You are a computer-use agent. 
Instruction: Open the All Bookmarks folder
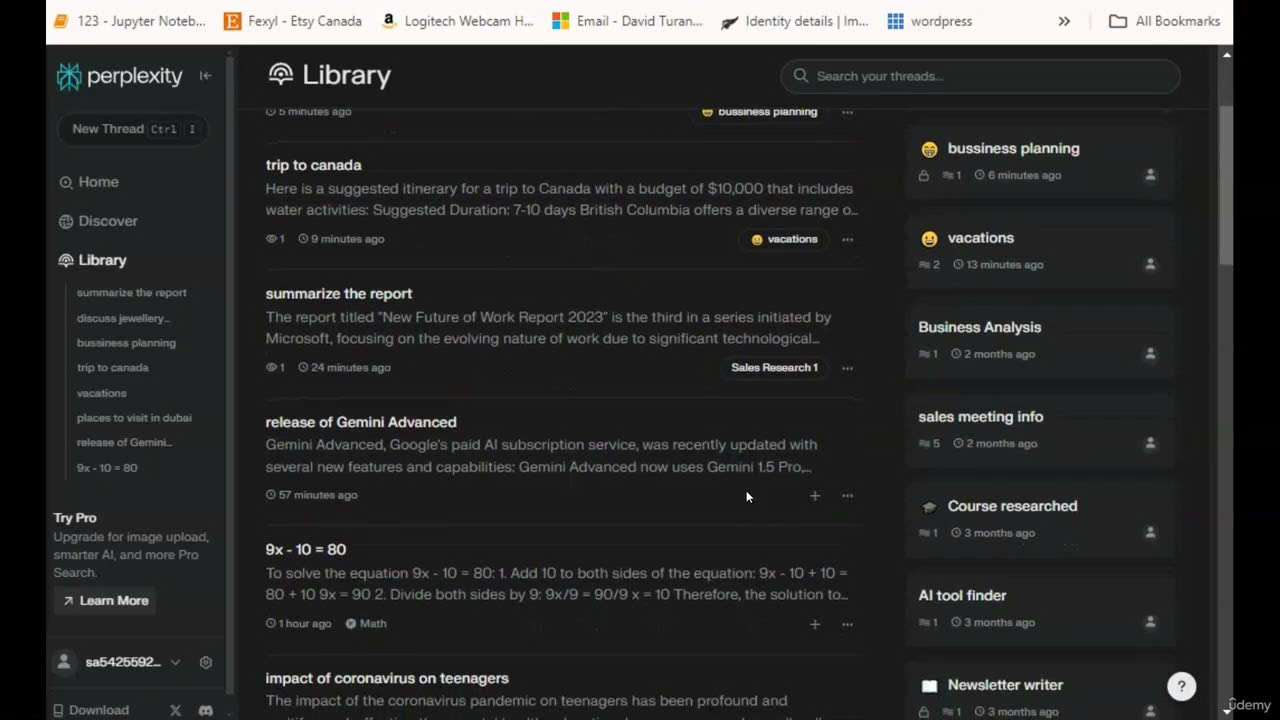tap(1165, 21)
